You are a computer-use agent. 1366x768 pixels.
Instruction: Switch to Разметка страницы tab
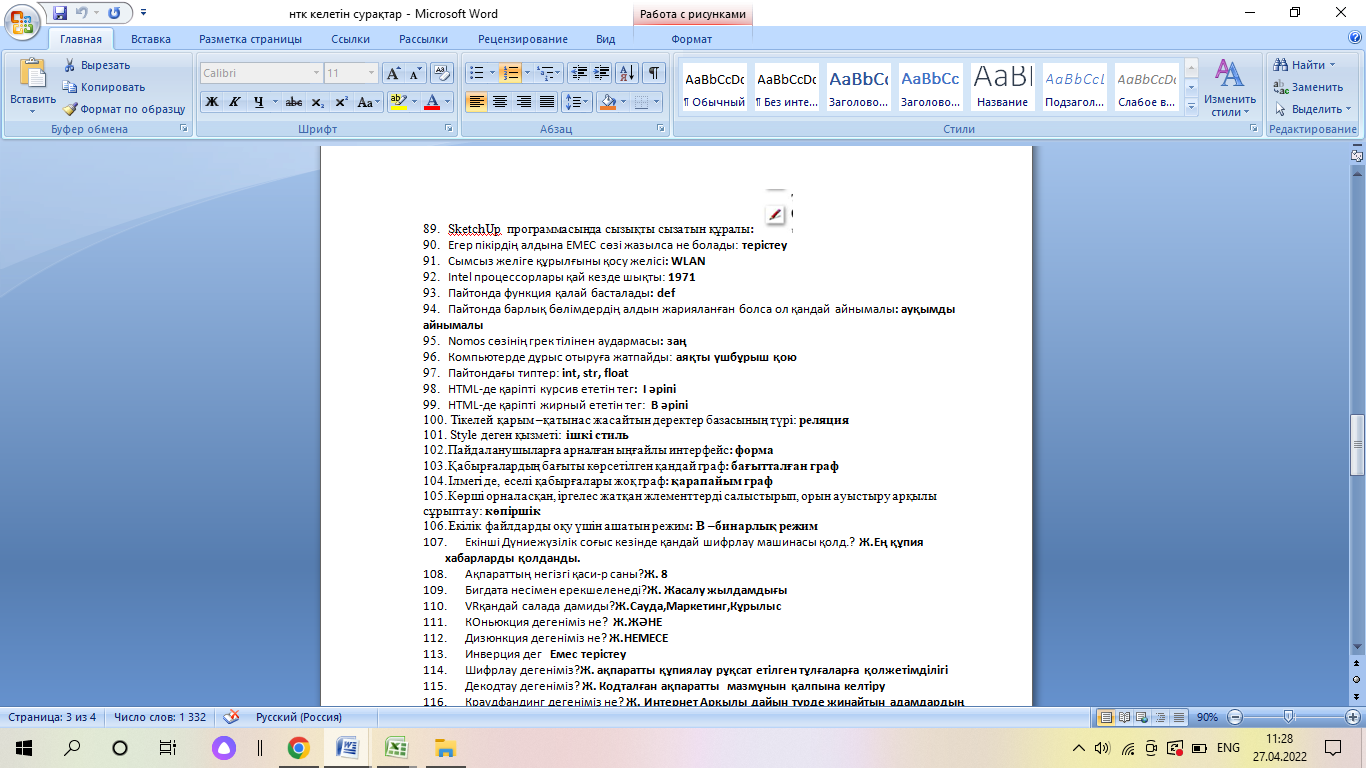pyautogui.click(x=250, y=39)
